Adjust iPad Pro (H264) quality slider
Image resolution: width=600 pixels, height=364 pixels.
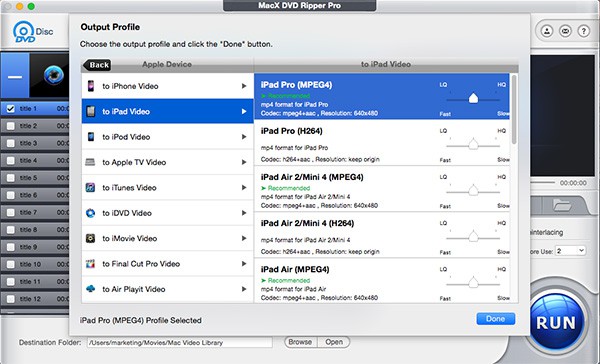click(x=473, y=145)
